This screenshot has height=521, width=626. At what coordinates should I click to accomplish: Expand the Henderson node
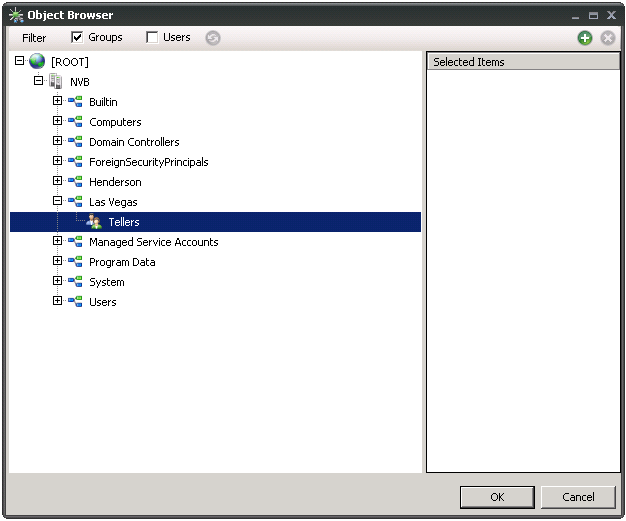click(57, 180)
